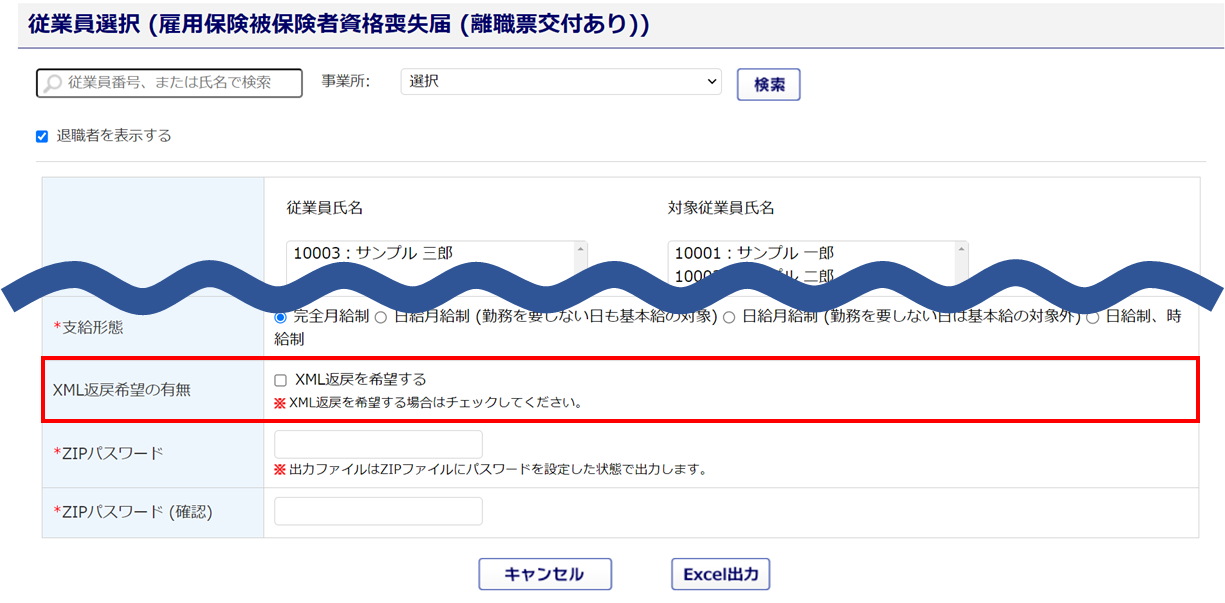1225x603 pixels.
Task: Choose the 完全月給制 radio button
Action: pos(281,317)
